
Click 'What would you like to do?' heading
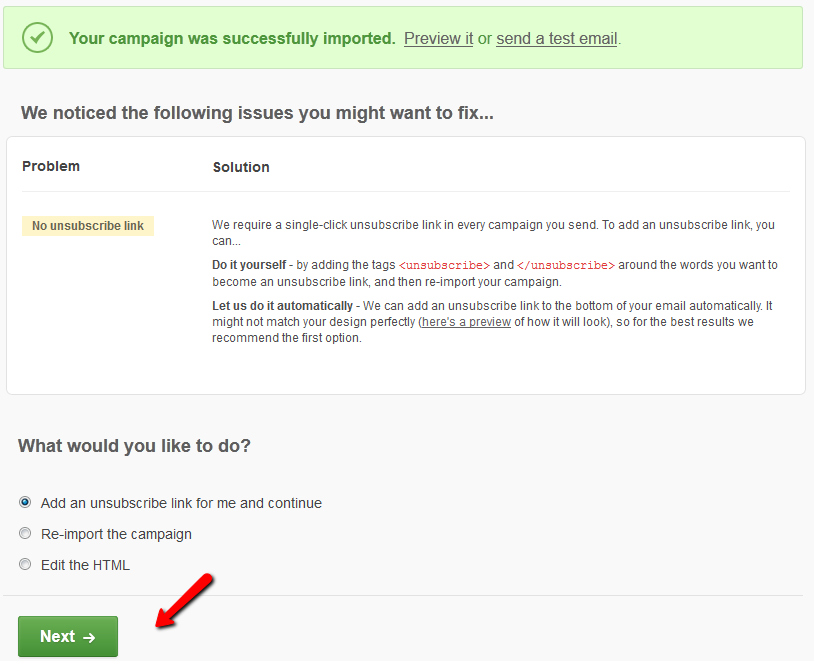point(134,446)
